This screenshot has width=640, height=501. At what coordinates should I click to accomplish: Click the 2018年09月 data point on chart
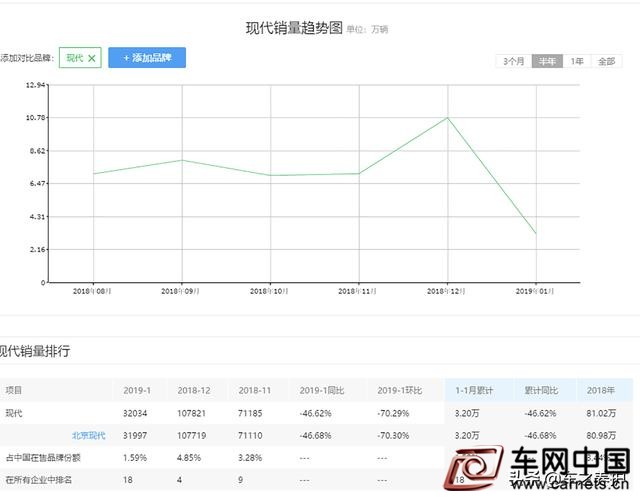pos(182,160)
